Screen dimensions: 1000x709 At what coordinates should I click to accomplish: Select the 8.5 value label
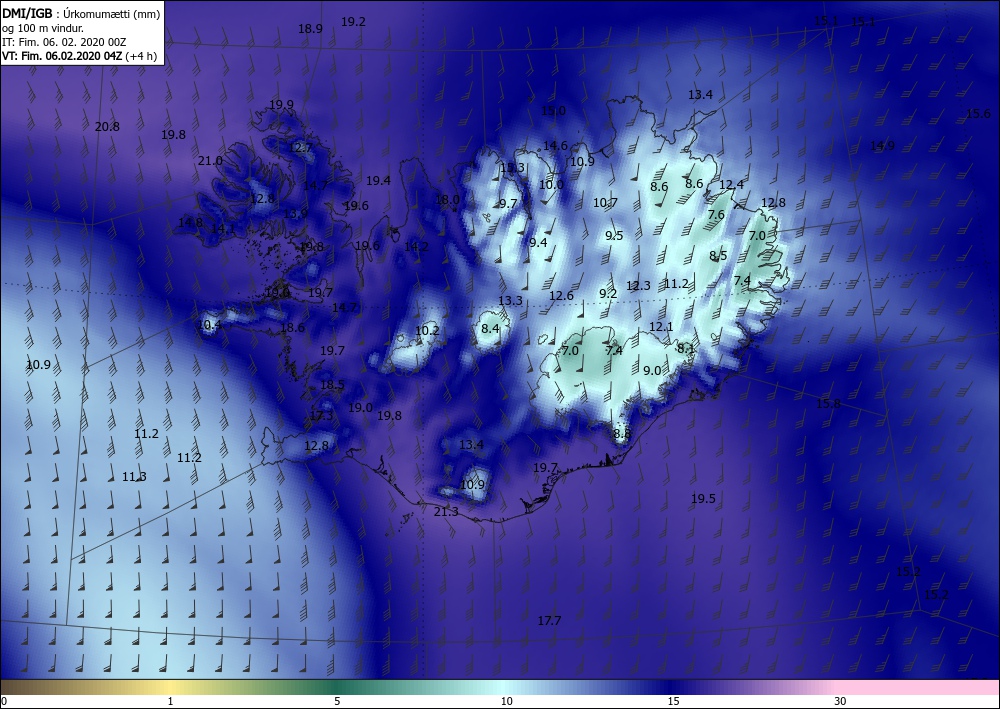(x=718, y=256)
